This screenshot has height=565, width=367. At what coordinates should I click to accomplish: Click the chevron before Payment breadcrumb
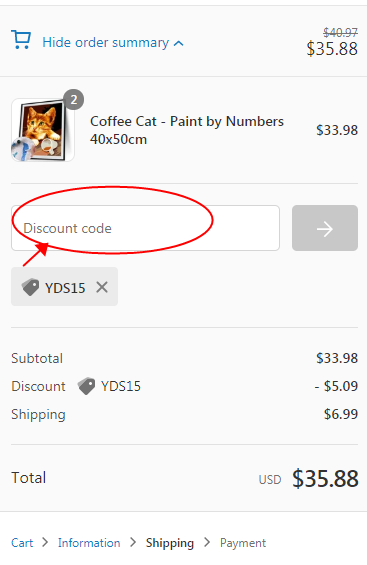pyautogui.click(x=207, y=542)
